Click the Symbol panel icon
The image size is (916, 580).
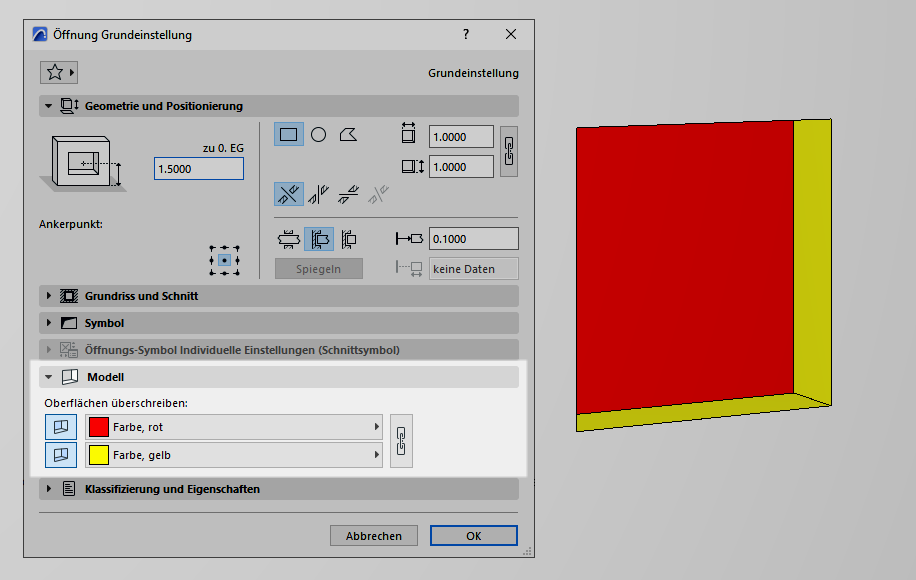pyautogui.click(x=69, y=323)
